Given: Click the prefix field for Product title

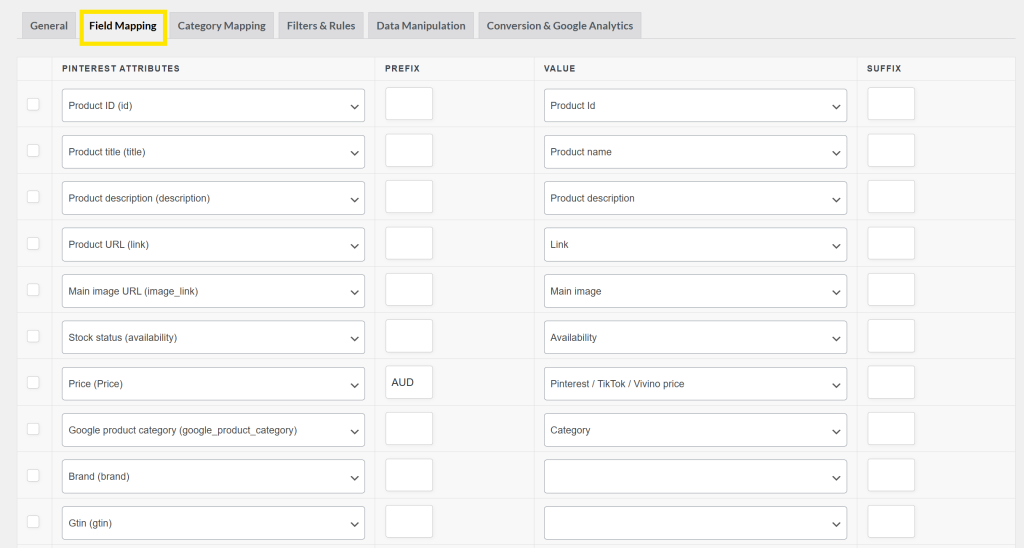Looking at the screenshot, I should click(x=409, y=151).
